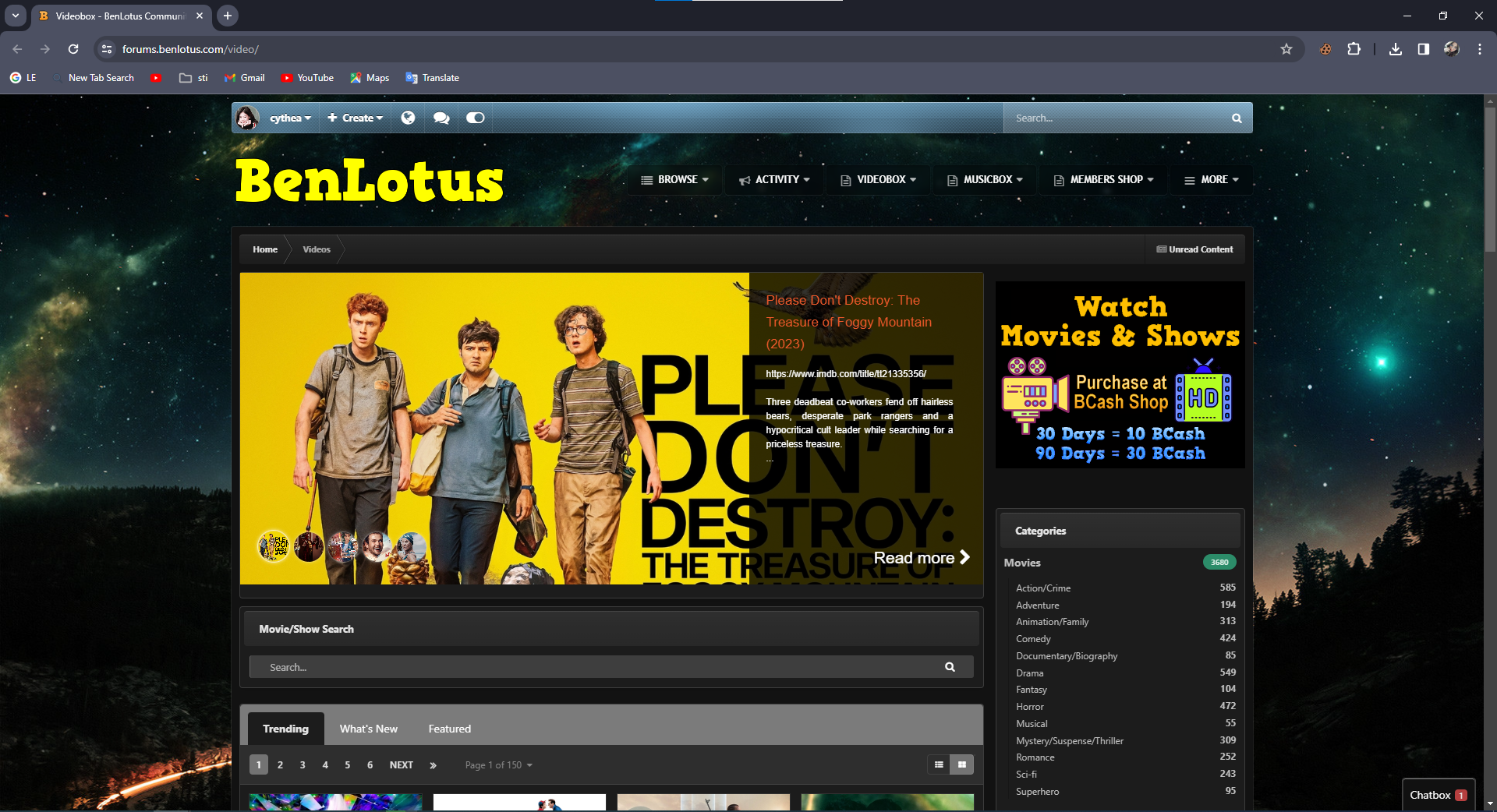Viewport: 1497px width, 812px height.
Task: Open Translate bookmark
Action: [433, 78]
